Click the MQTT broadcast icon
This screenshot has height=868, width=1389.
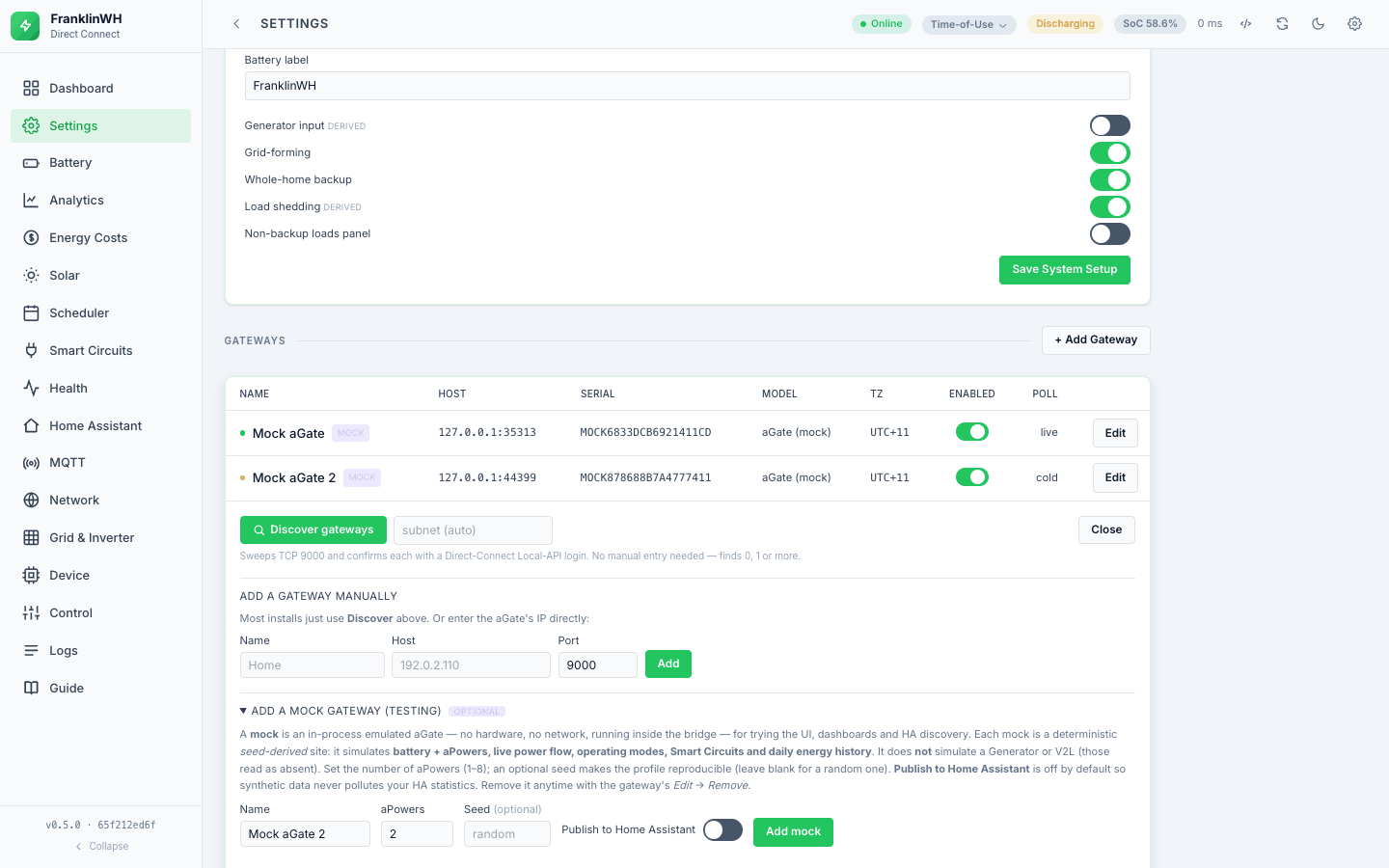31,463
